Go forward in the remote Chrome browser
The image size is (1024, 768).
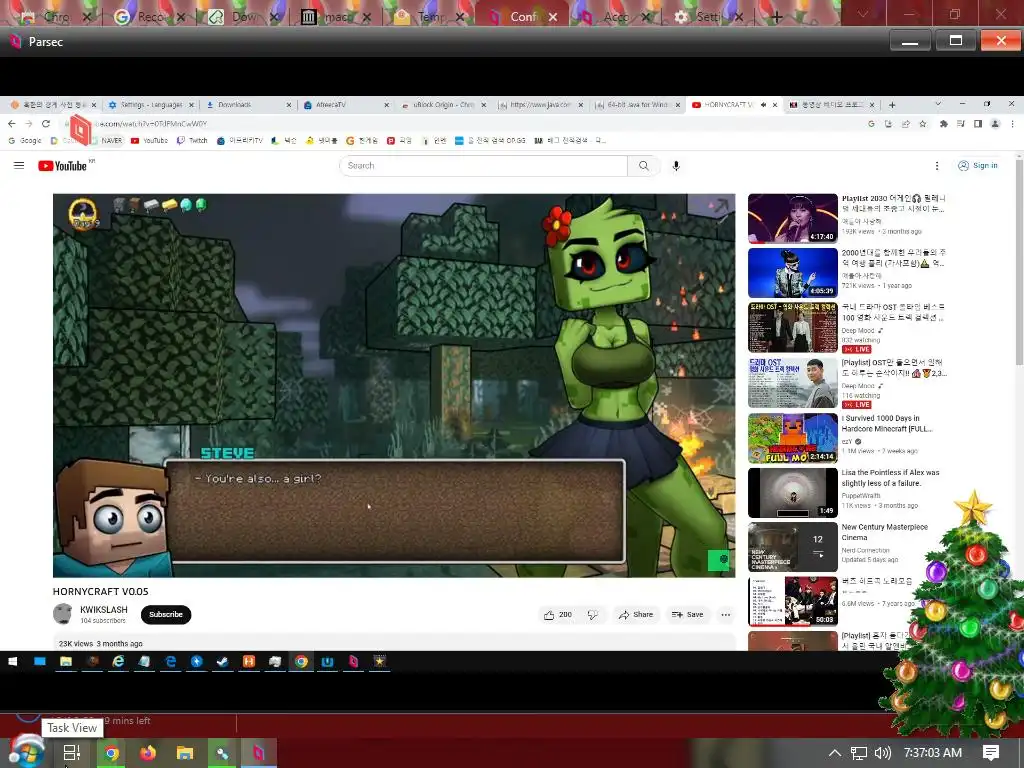[29, 123]
